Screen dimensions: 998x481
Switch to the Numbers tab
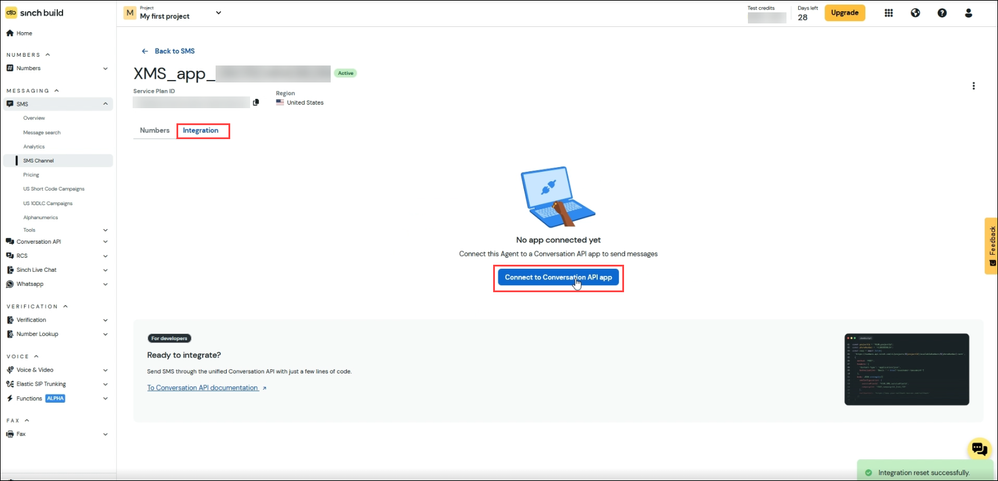tap(155, 130)
